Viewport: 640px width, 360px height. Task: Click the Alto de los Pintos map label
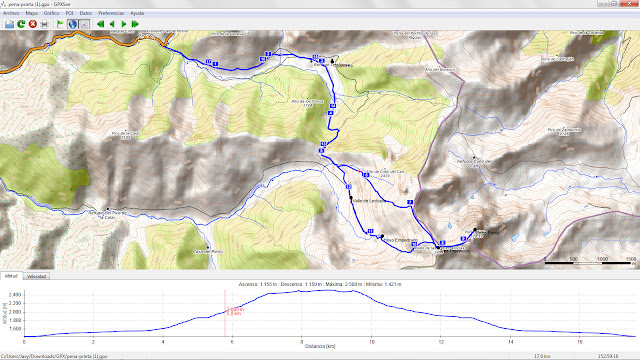(x=308, y=103)
